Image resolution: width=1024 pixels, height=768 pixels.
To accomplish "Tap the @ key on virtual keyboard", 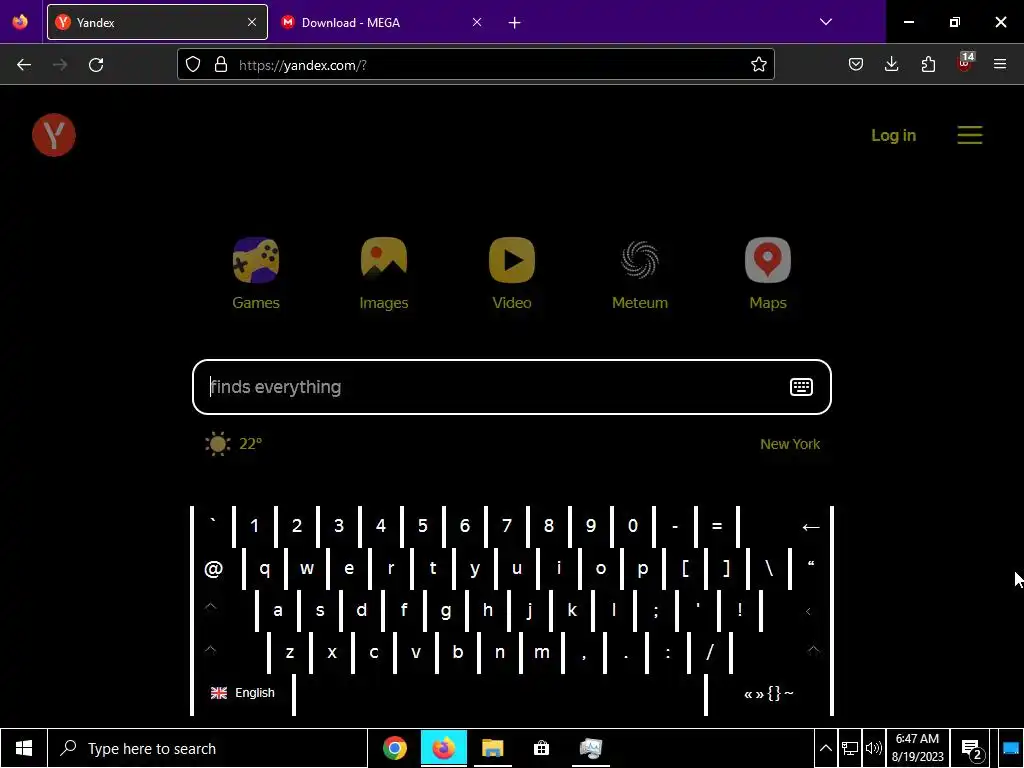I will (x=214, y=568).
